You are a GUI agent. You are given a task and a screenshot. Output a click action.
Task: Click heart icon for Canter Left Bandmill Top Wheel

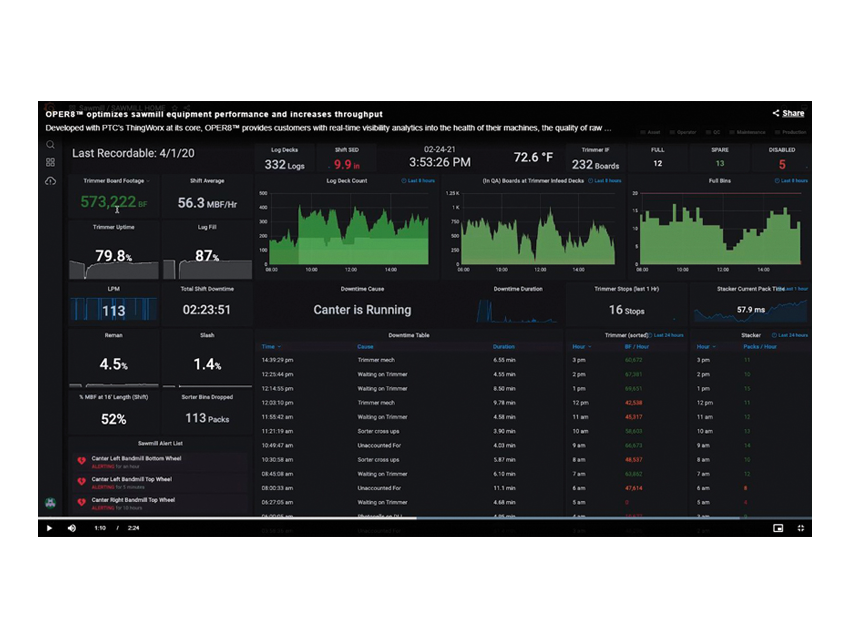click(81, 481)
